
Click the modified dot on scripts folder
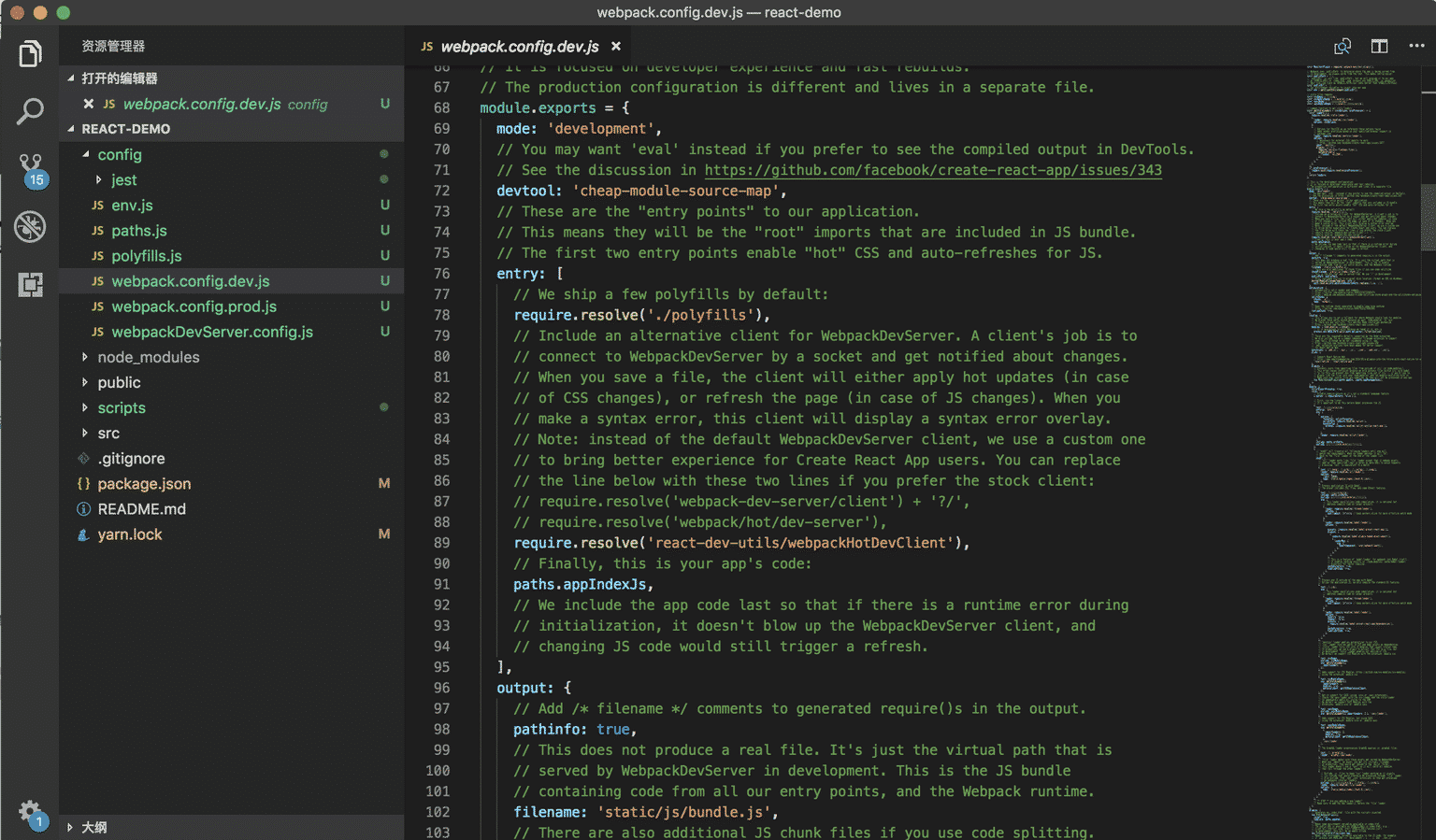(x=383, y=407)
